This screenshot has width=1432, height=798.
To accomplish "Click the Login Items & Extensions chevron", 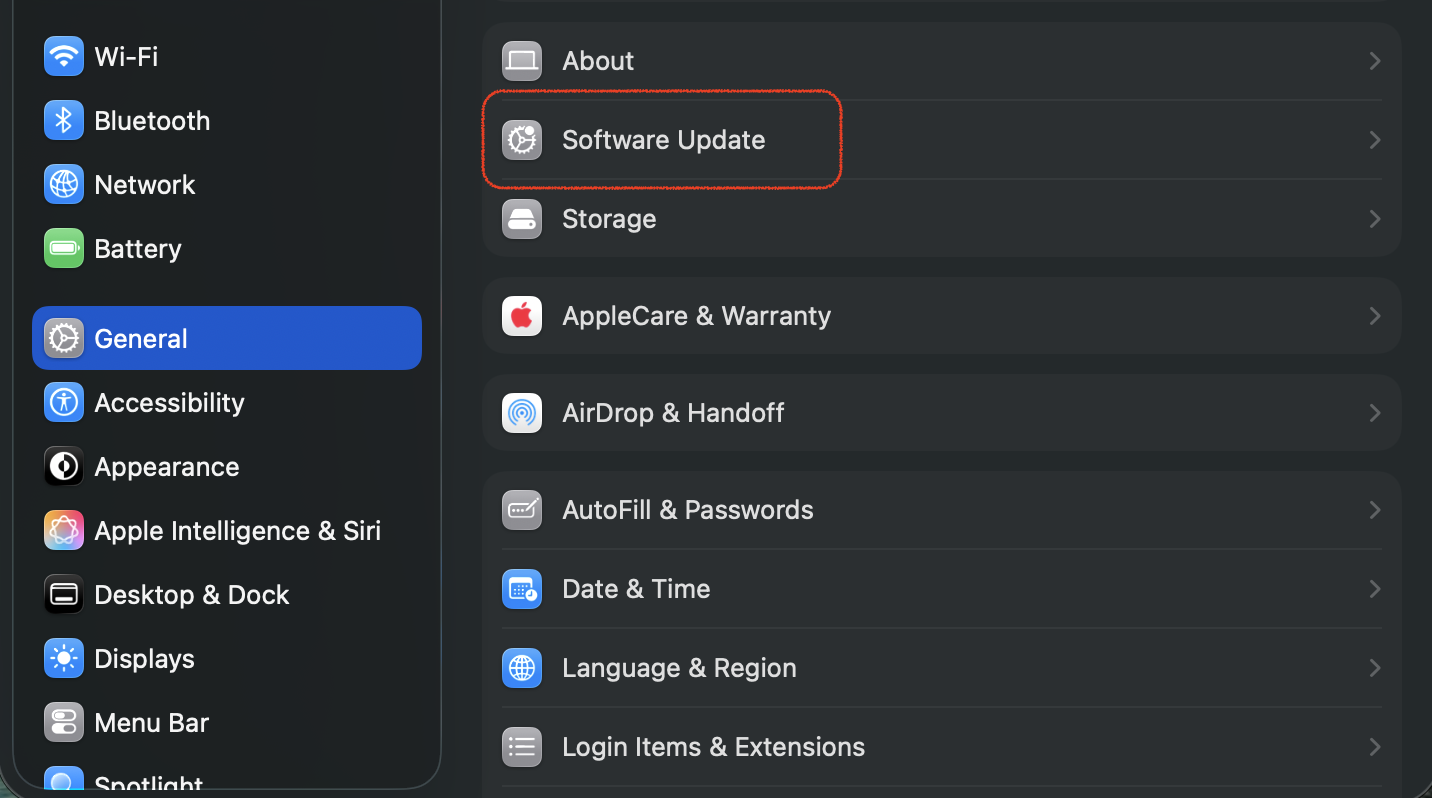I will 1375,747.
